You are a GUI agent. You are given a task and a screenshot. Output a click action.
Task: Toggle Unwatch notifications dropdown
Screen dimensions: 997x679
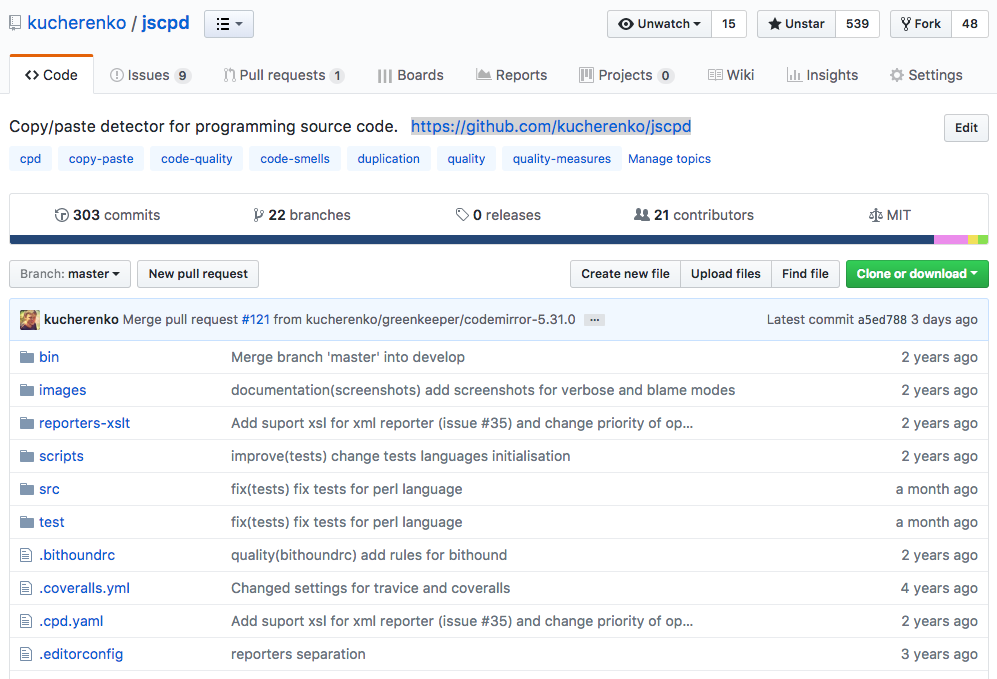[x=659, y=24]
